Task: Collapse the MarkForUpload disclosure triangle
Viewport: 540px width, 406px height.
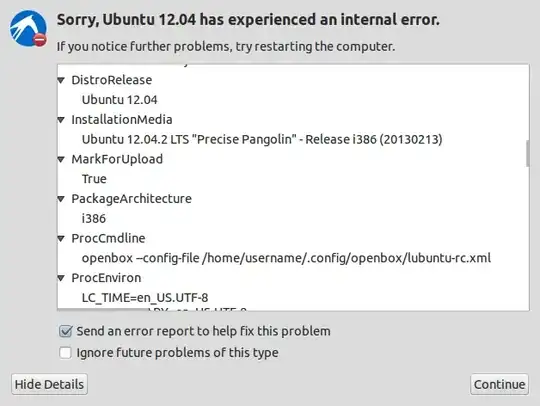Action: pyautogui.click(x=61, y=159)
